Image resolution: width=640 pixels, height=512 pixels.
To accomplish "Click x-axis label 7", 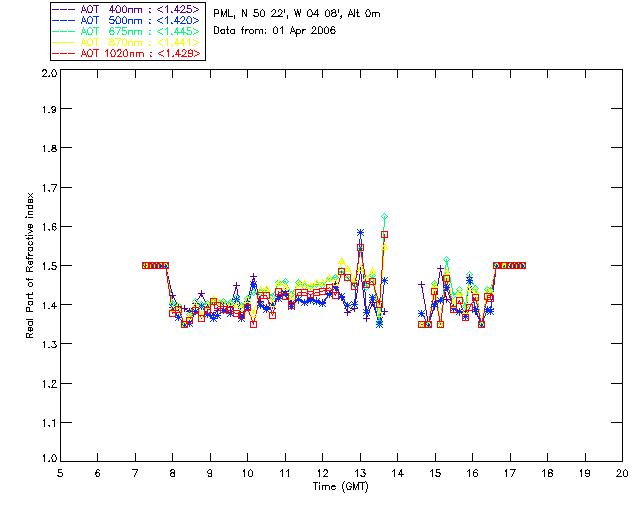I will coord(135,473).
